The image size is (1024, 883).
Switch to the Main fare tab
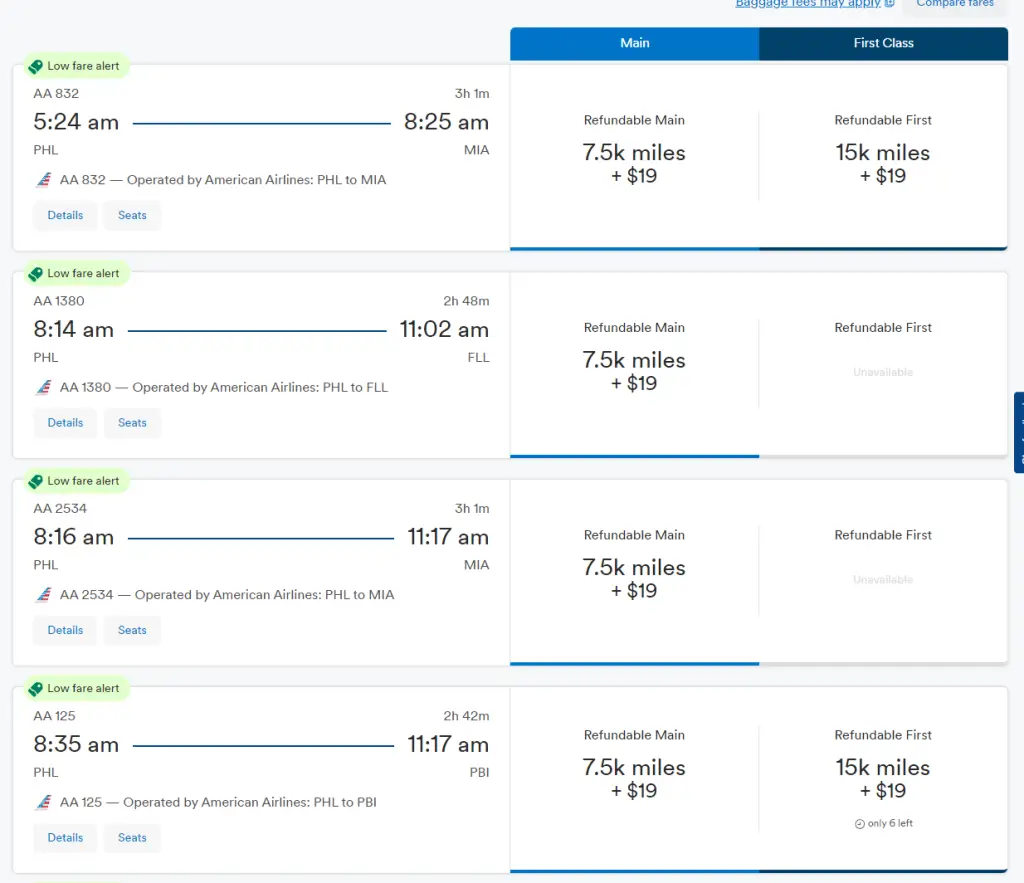pyautogui.click(x=634, y=43)
